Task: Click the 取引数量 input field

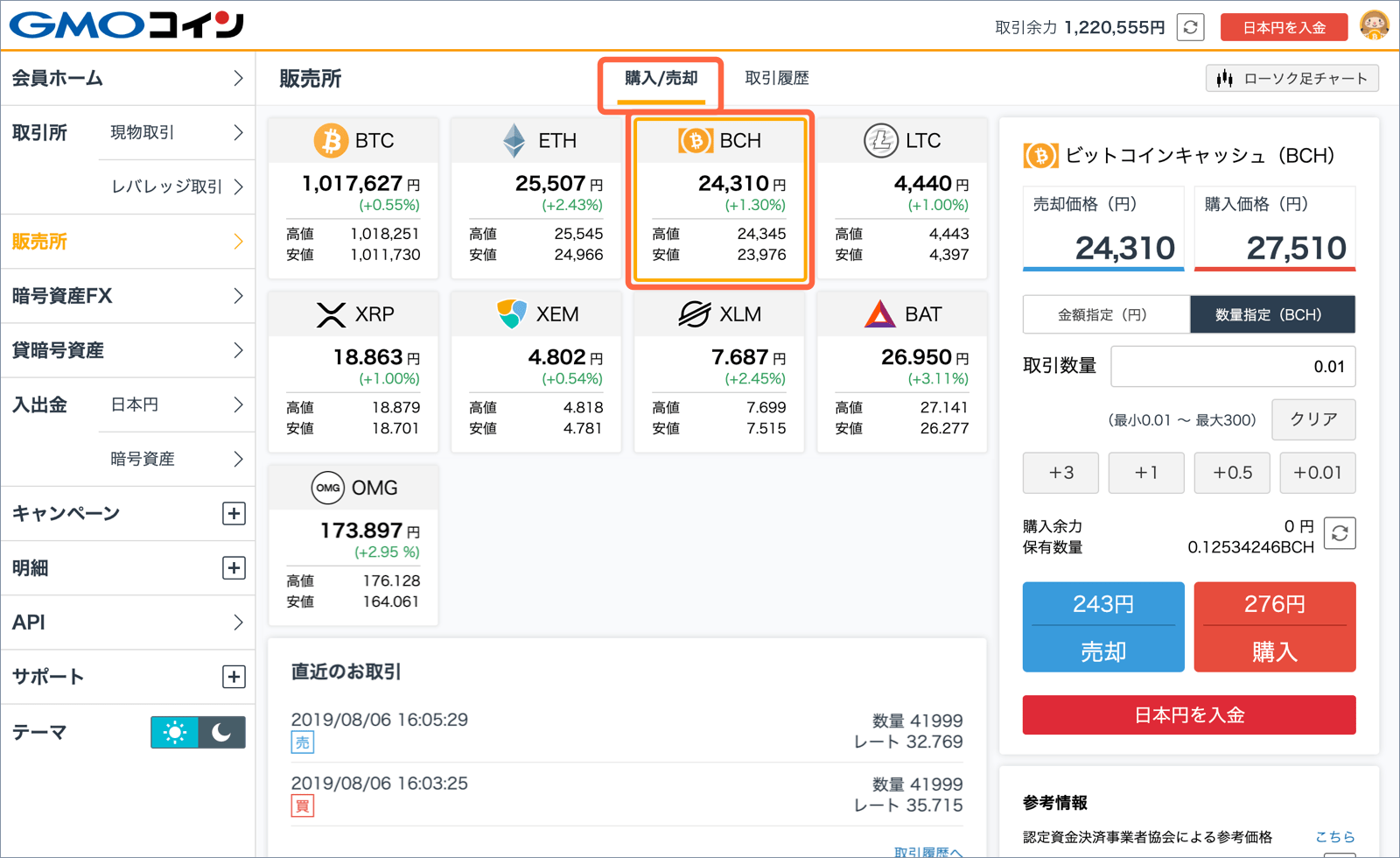Action: coord(1233,366)
